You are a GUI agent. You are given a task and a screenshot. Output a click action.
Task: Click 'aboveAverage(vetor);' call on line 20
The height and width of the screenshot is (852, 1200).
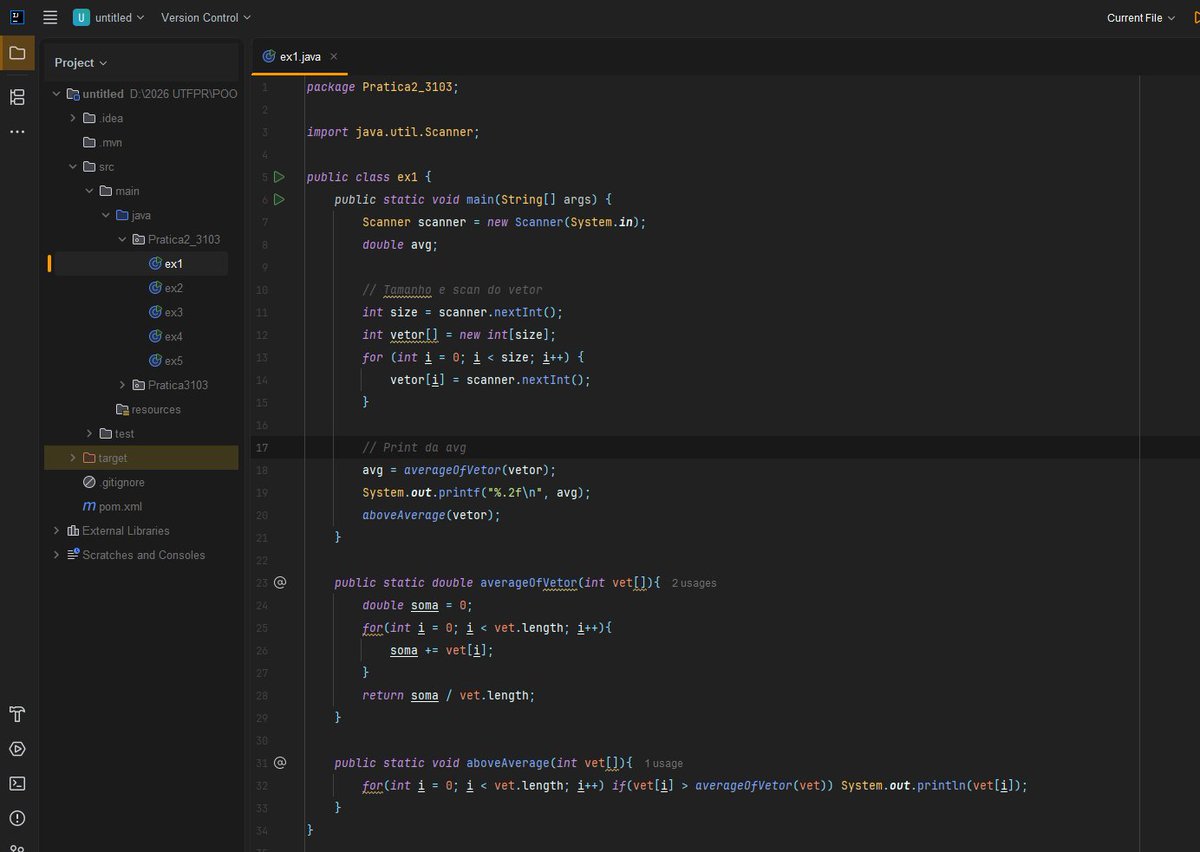pyautogui.click(x=431, y=515)
